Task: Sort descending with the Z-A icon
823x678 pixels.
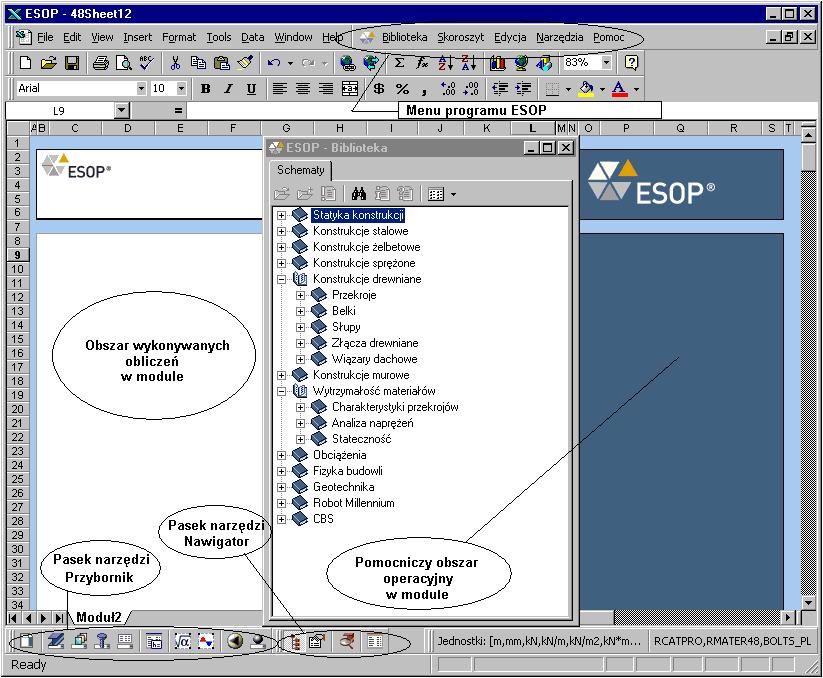Action: 469,63
